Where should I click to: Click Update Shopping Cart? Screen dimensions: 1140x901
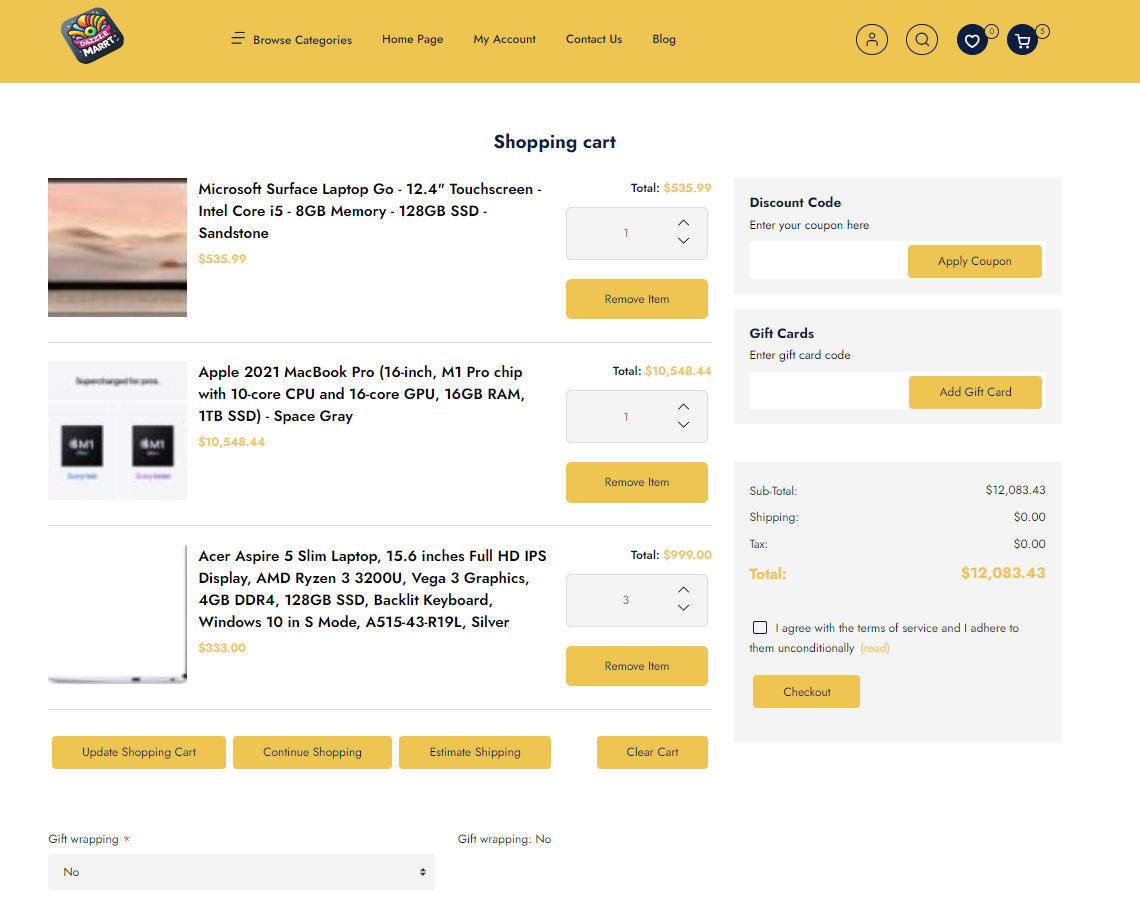139,752
